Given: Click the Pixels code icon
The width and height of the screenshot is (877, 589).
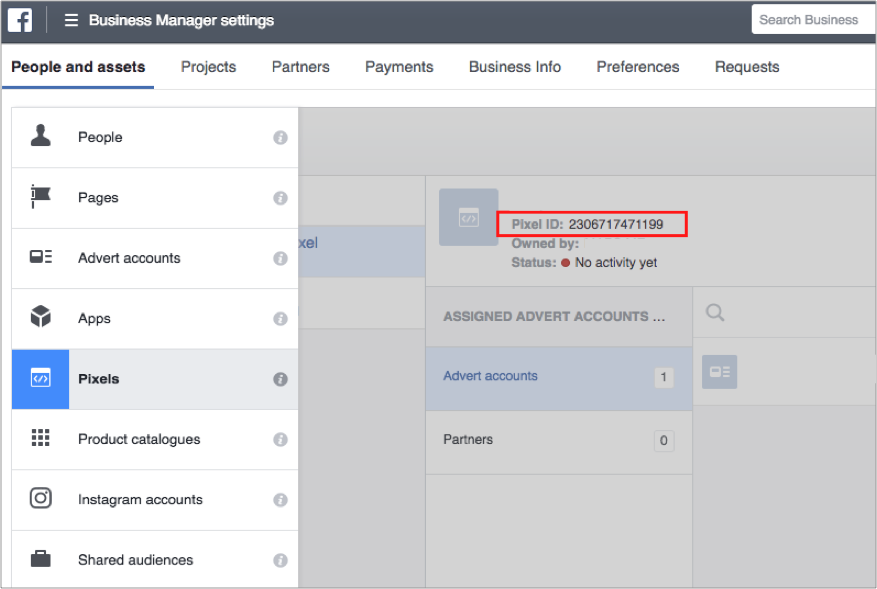Looking at the screenshot, I should [x=40, y=379].
